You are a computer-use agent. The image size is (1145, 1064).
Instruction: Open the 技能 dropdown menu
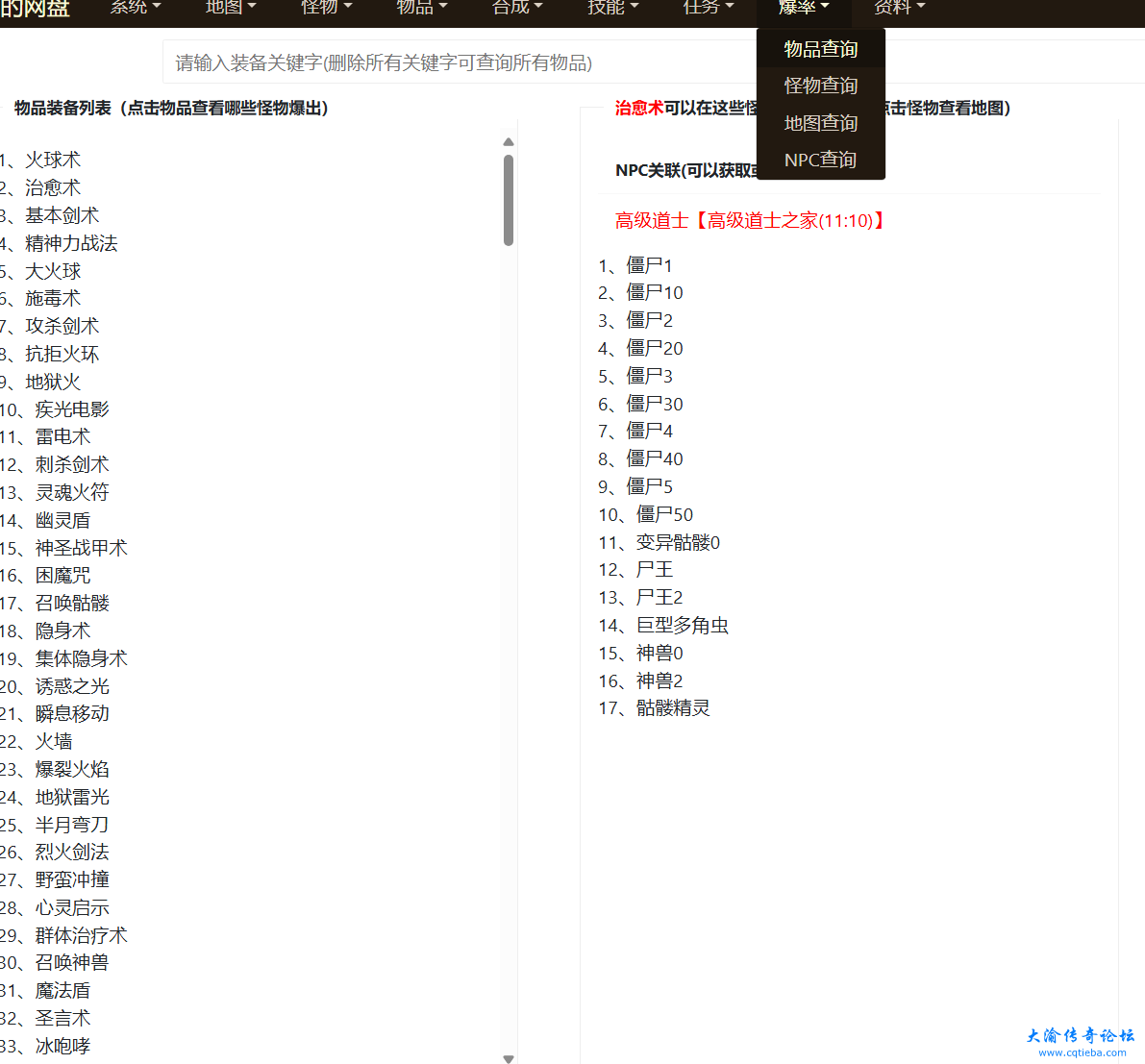click(612, 8)
